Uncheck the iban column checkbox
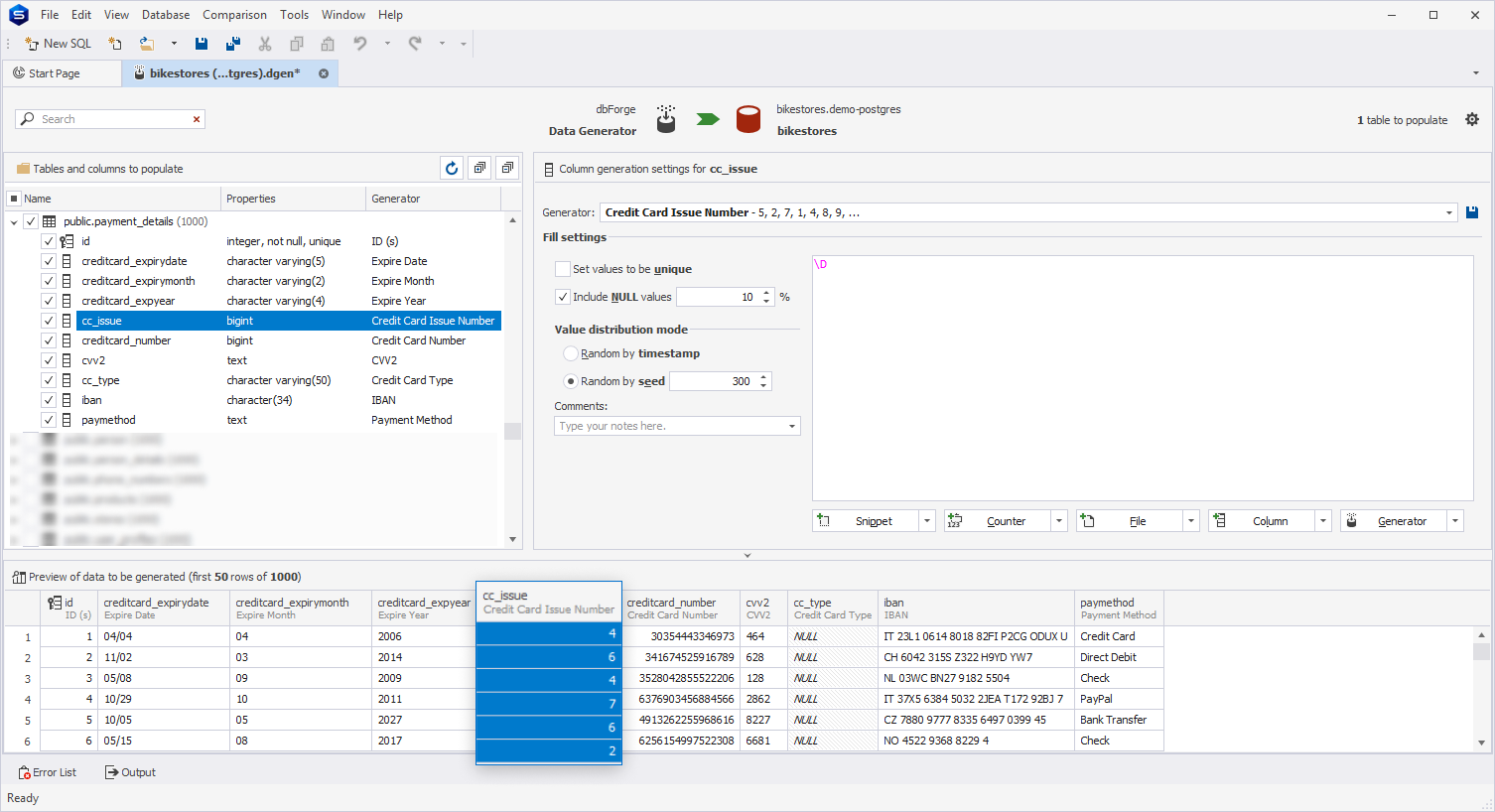Screen dimensions: 1495x812 tap(49, 400)
